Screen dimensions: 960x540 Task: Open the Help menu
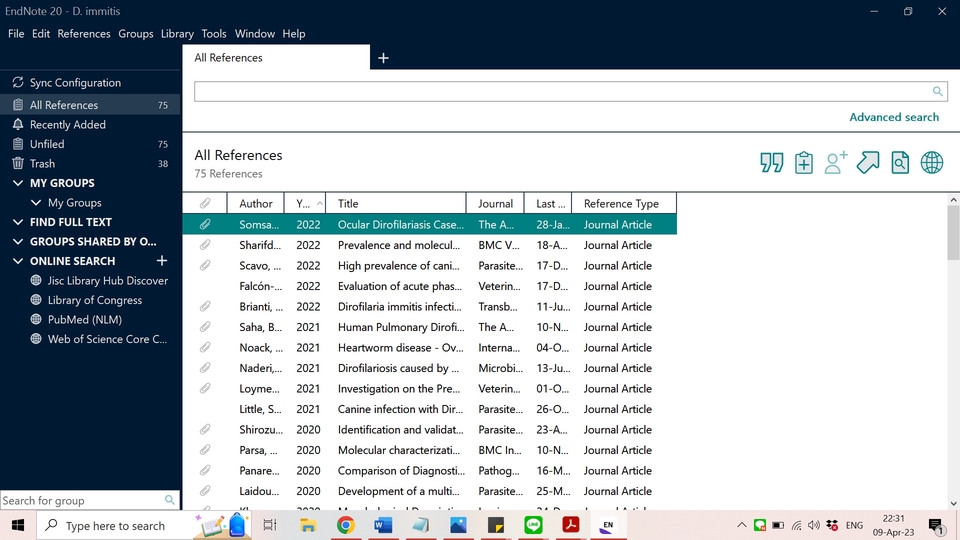(294, 34)
